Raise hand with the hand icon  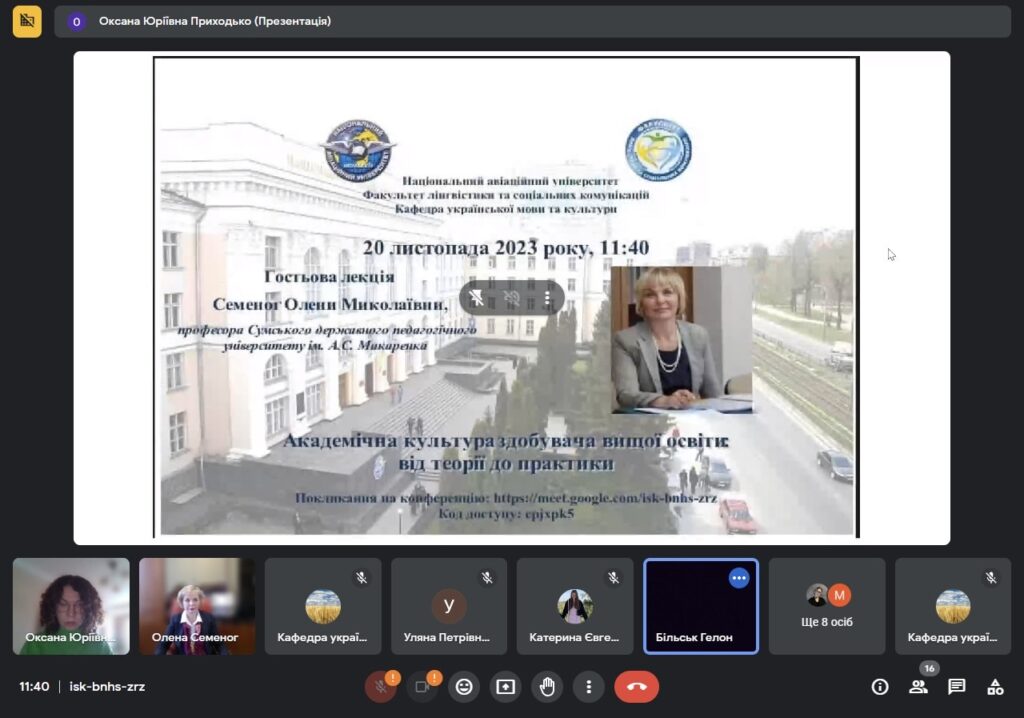pyautogui.click(x=548, y=687)
